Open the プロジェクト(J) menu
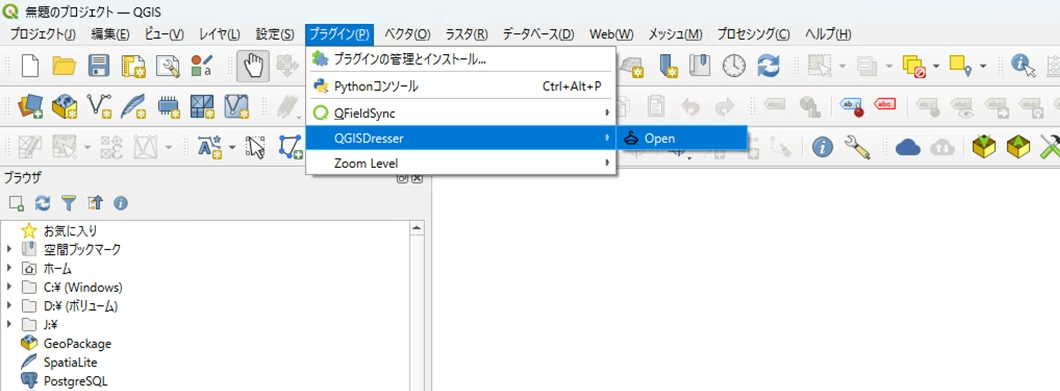 [43, 34]
